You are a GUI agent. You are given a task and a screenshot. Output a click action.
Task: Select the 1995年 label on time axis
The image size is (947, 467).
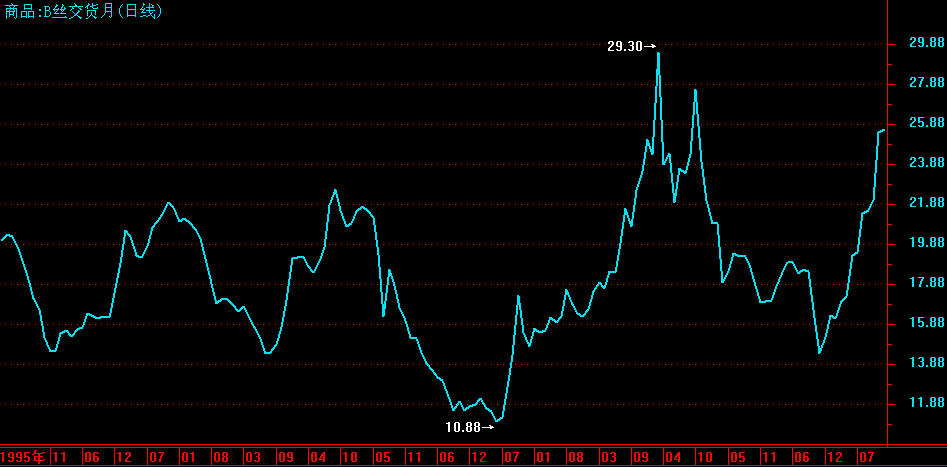24,457
